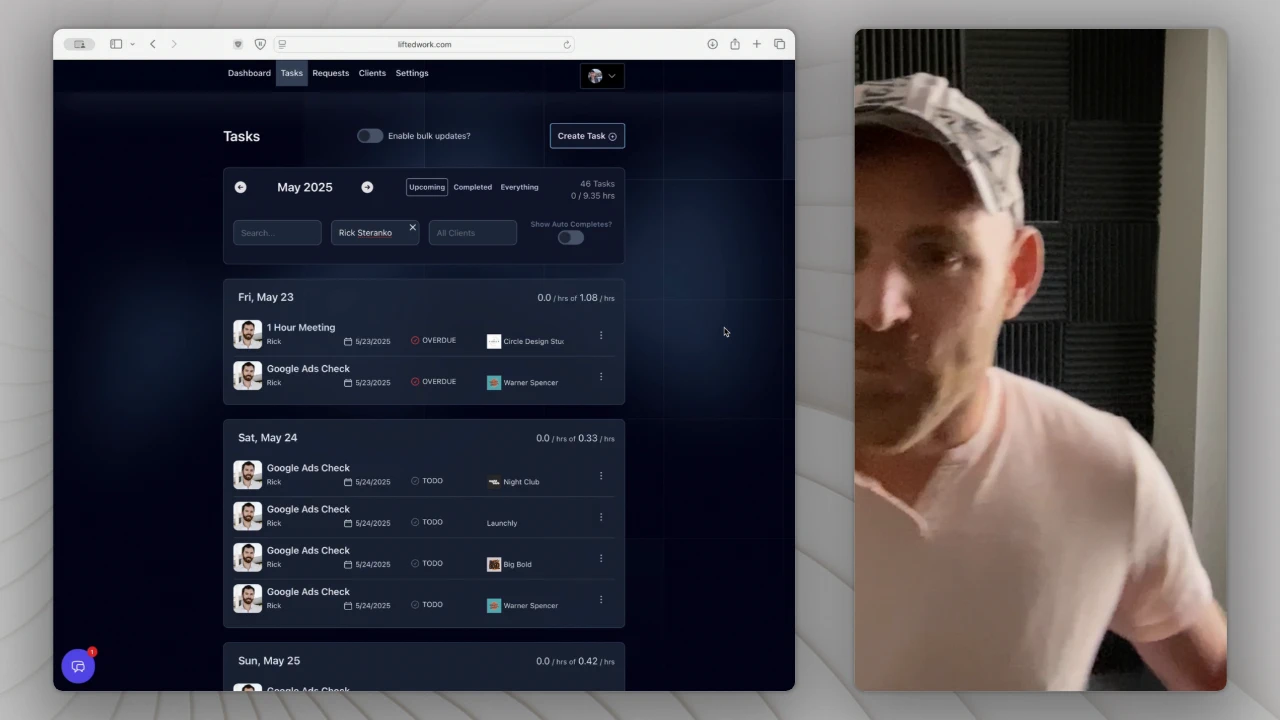Click Safari privacy shield icon
This screenshot has height=720, width=1280.
click(238, 44)
